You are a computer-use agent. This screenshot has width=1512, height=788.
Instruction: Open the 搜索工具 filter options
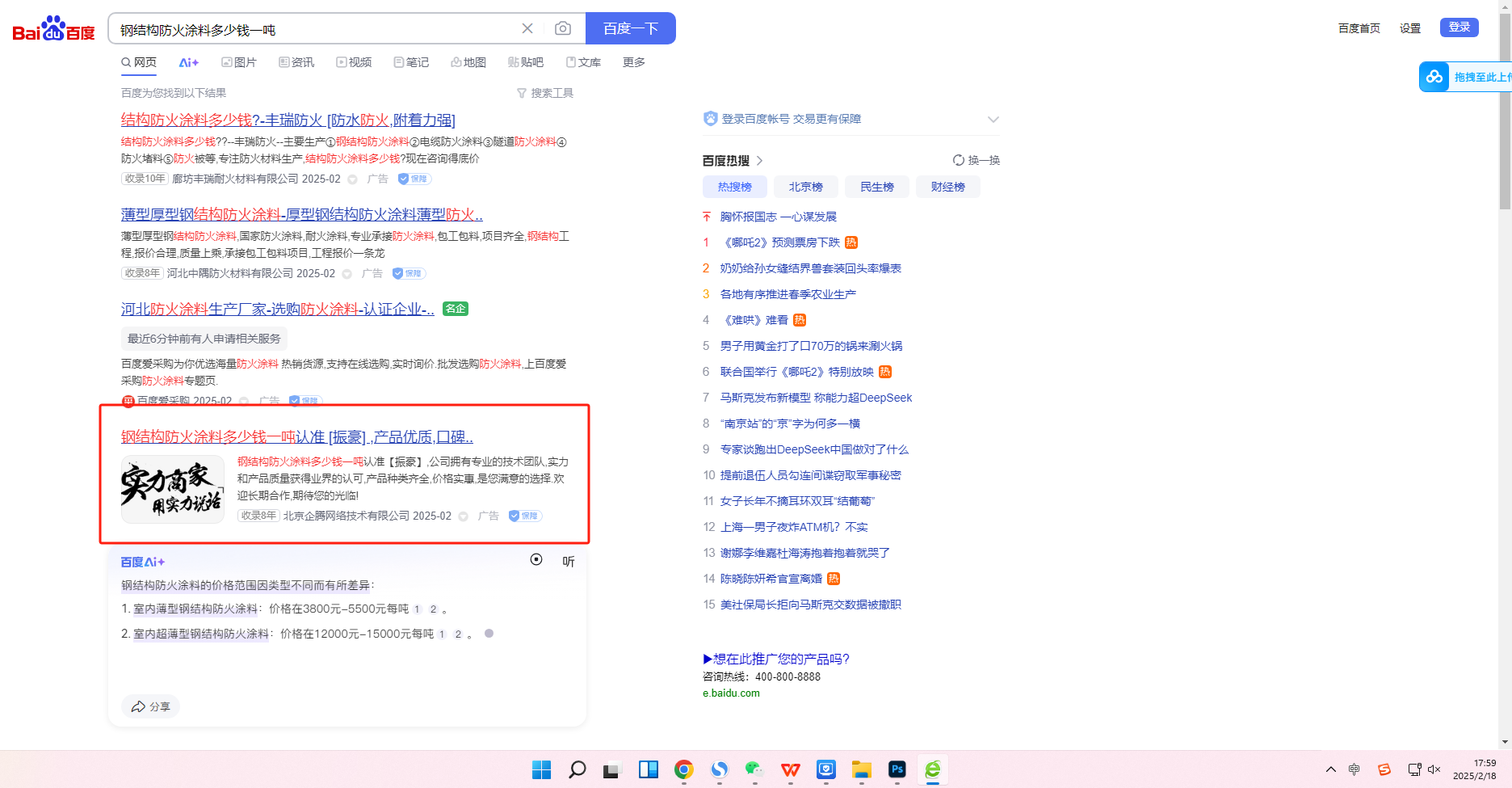click(545, 93)
